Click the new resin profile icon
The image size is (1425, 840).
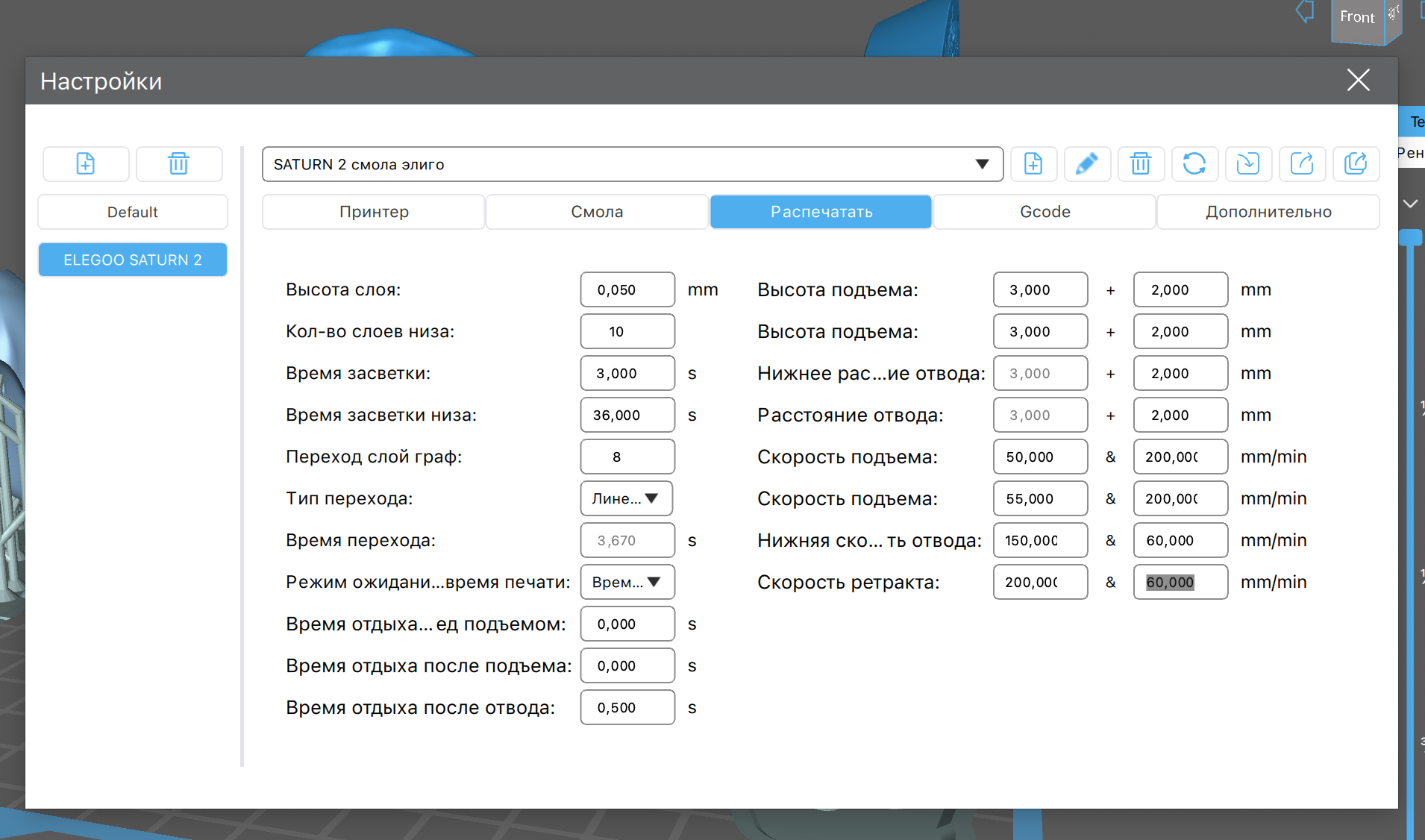1033,163
